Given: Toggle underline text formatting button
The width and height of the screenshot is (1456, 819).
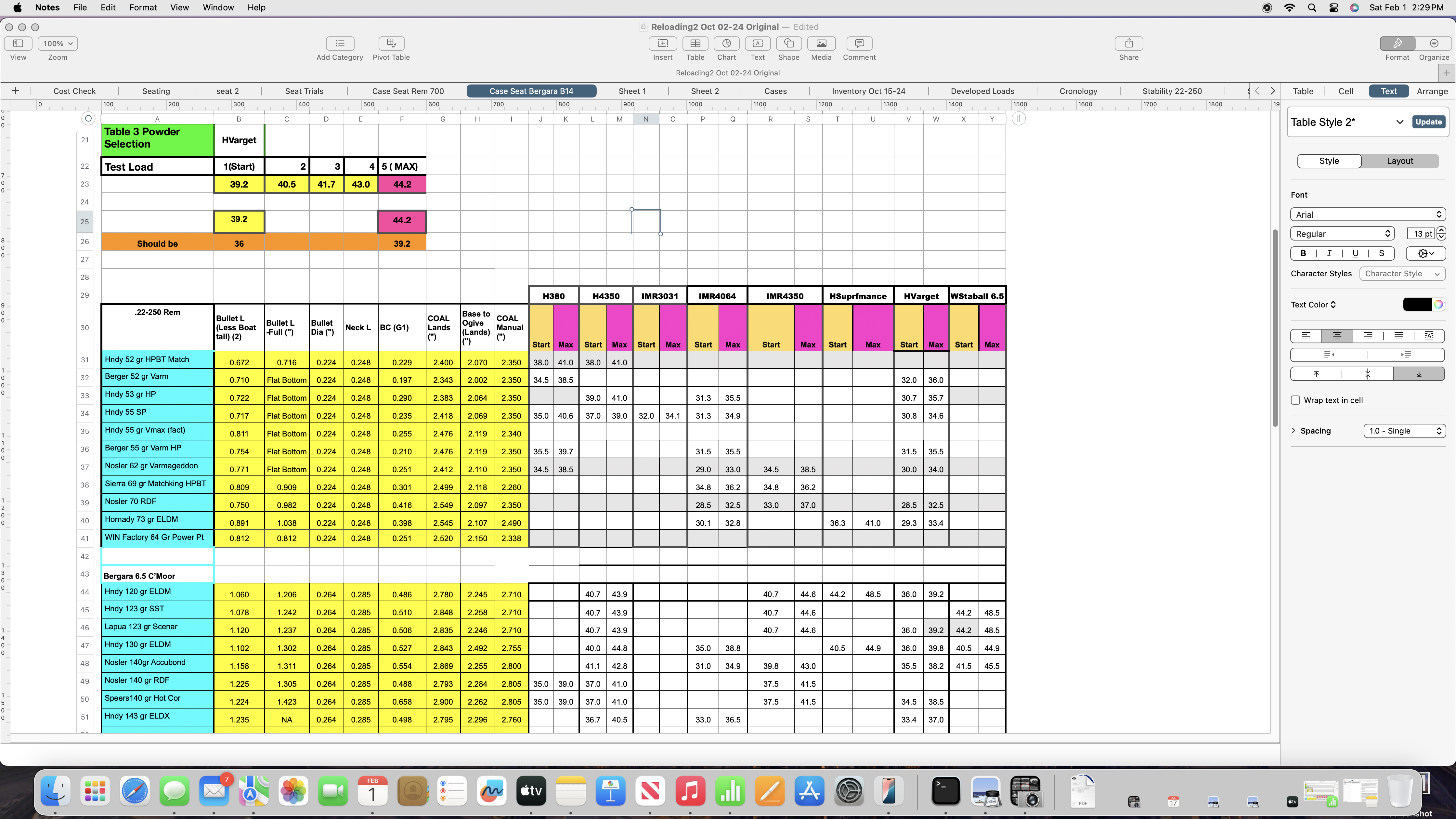Looking at the screenshot, I should (1355, 253).
